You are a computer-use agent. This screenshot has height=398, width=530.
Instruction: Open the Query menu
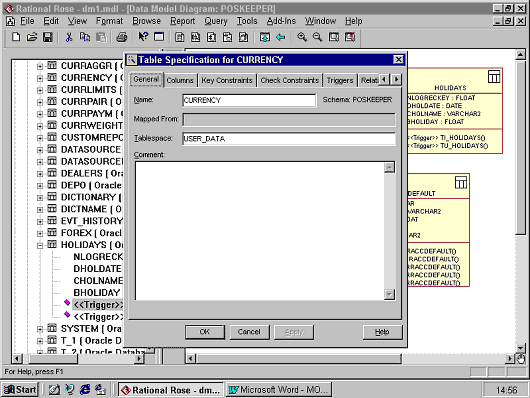[x=216, y=21]
